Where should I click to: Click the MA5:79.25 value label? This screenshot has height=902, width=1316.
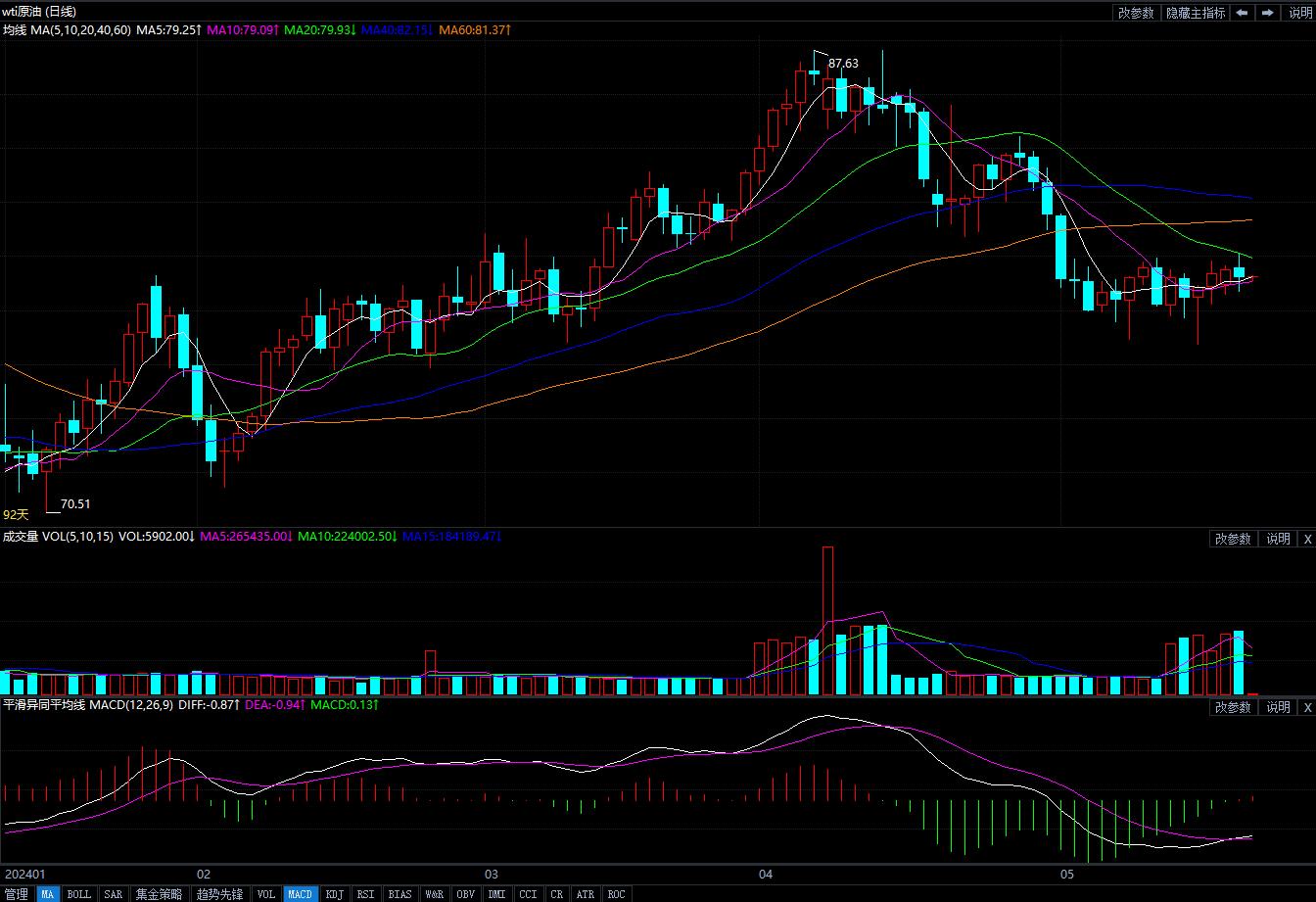169,30
